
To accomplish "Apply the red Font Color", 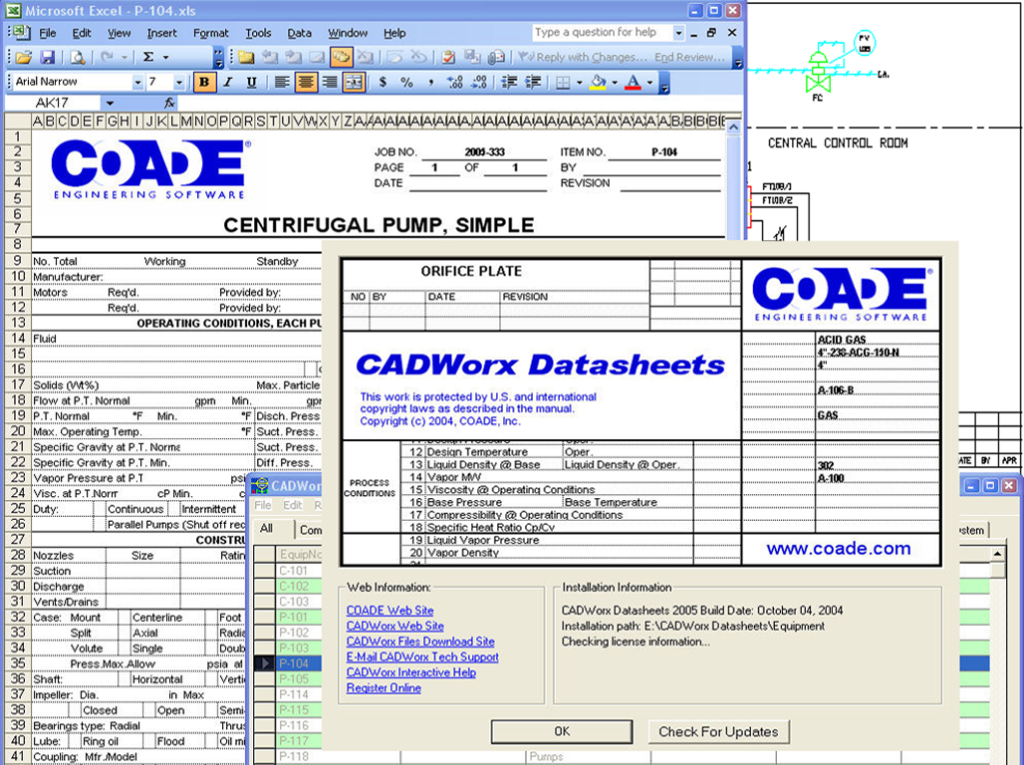I will point(633,82).
